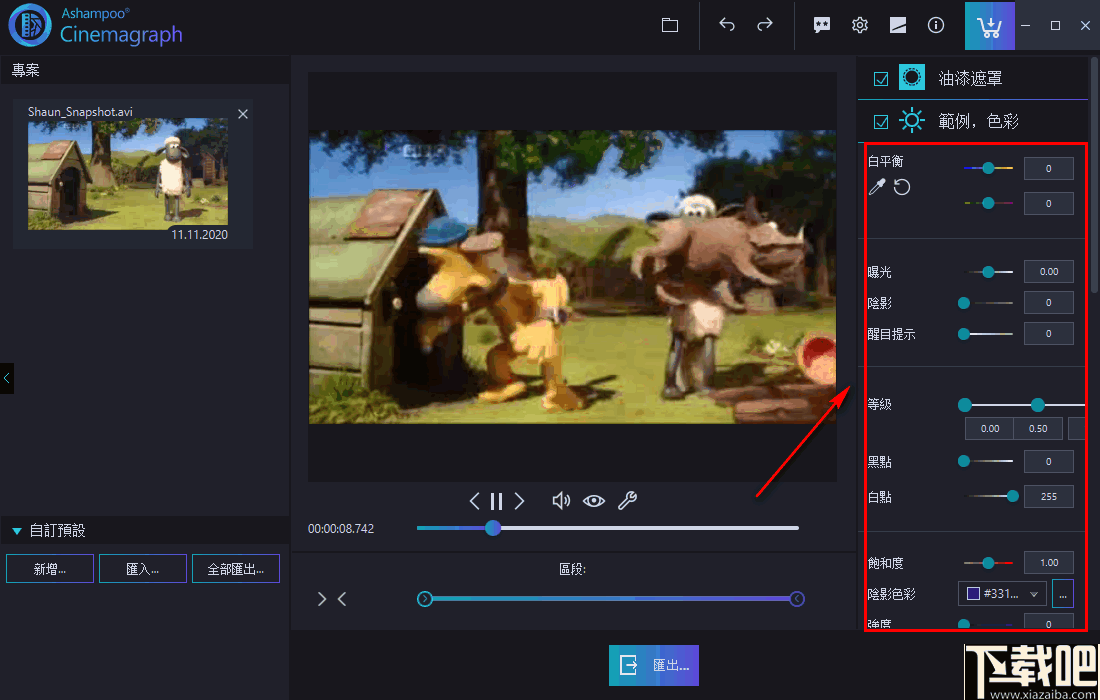Click the 曝光 exposure slider
The height and width of the screenshot is (700, 1100).
point(988,271)
